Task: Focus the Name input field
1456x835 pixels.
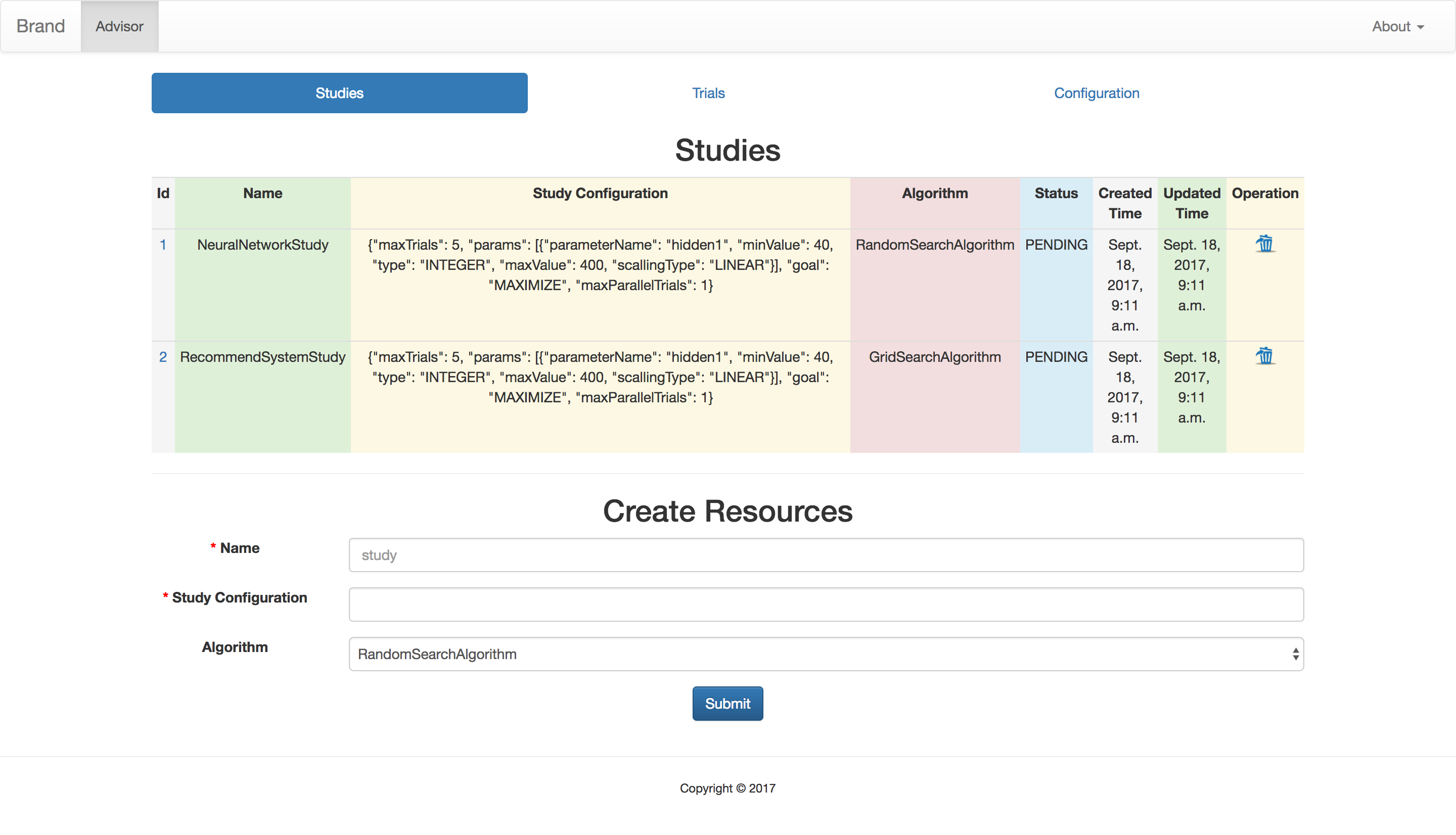Action: click(x=825, y=554)
